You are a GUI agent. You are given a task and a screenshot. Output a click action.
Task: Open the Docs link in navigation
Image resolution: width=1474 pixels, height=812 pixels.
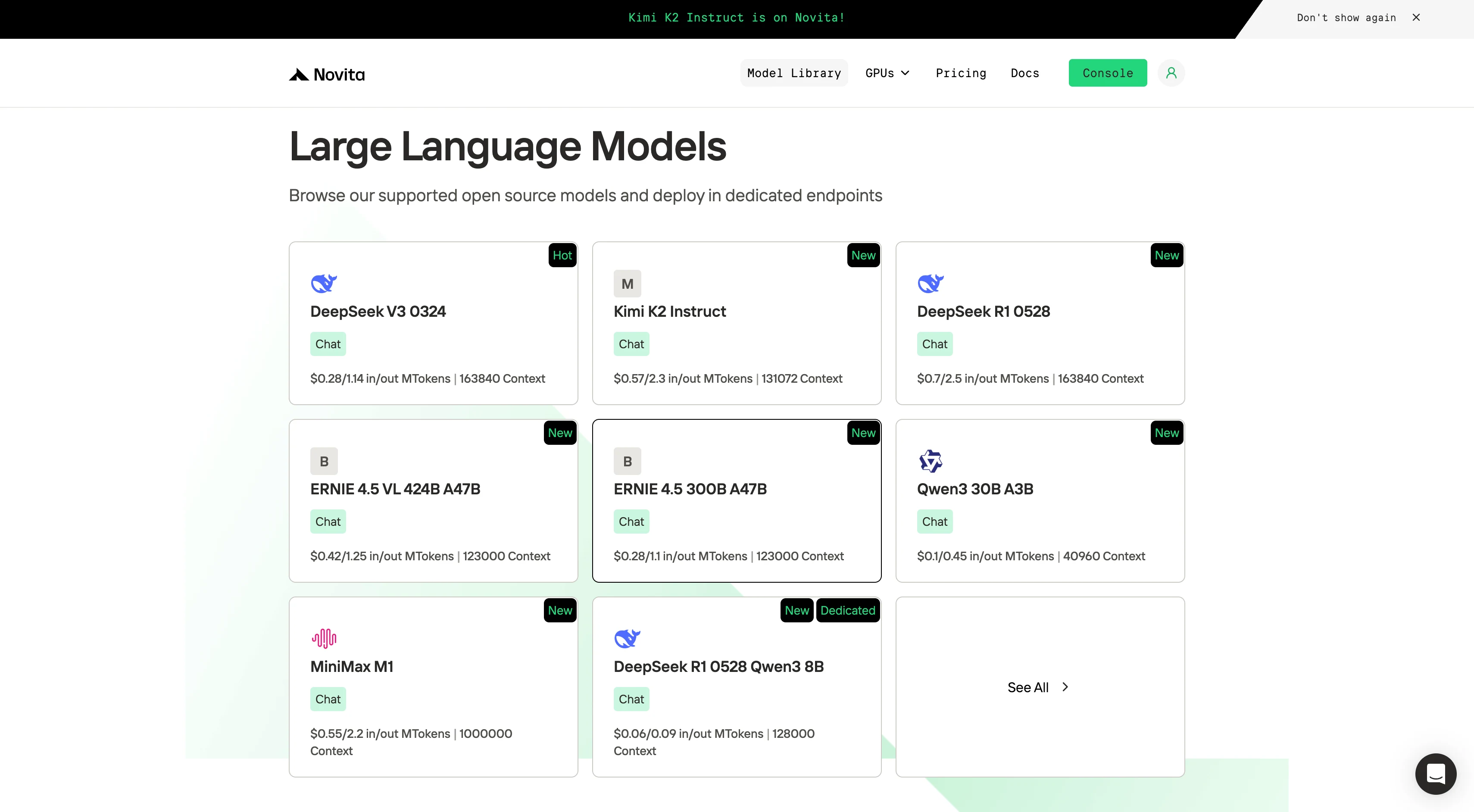tap(1024, 73)
